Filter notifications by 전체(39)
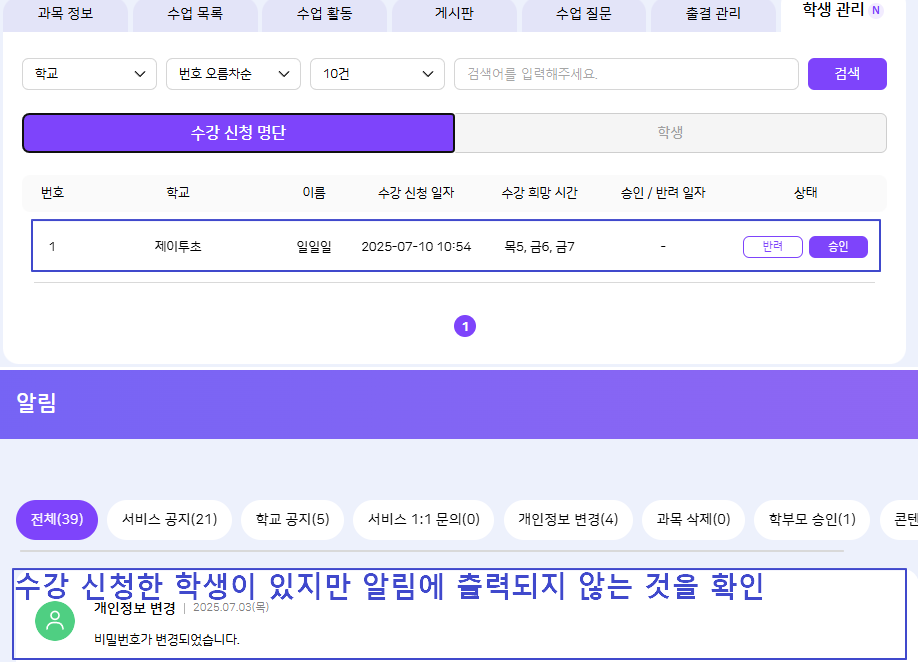918x662 pixels. pyautogui.click(x=57, y=520)
